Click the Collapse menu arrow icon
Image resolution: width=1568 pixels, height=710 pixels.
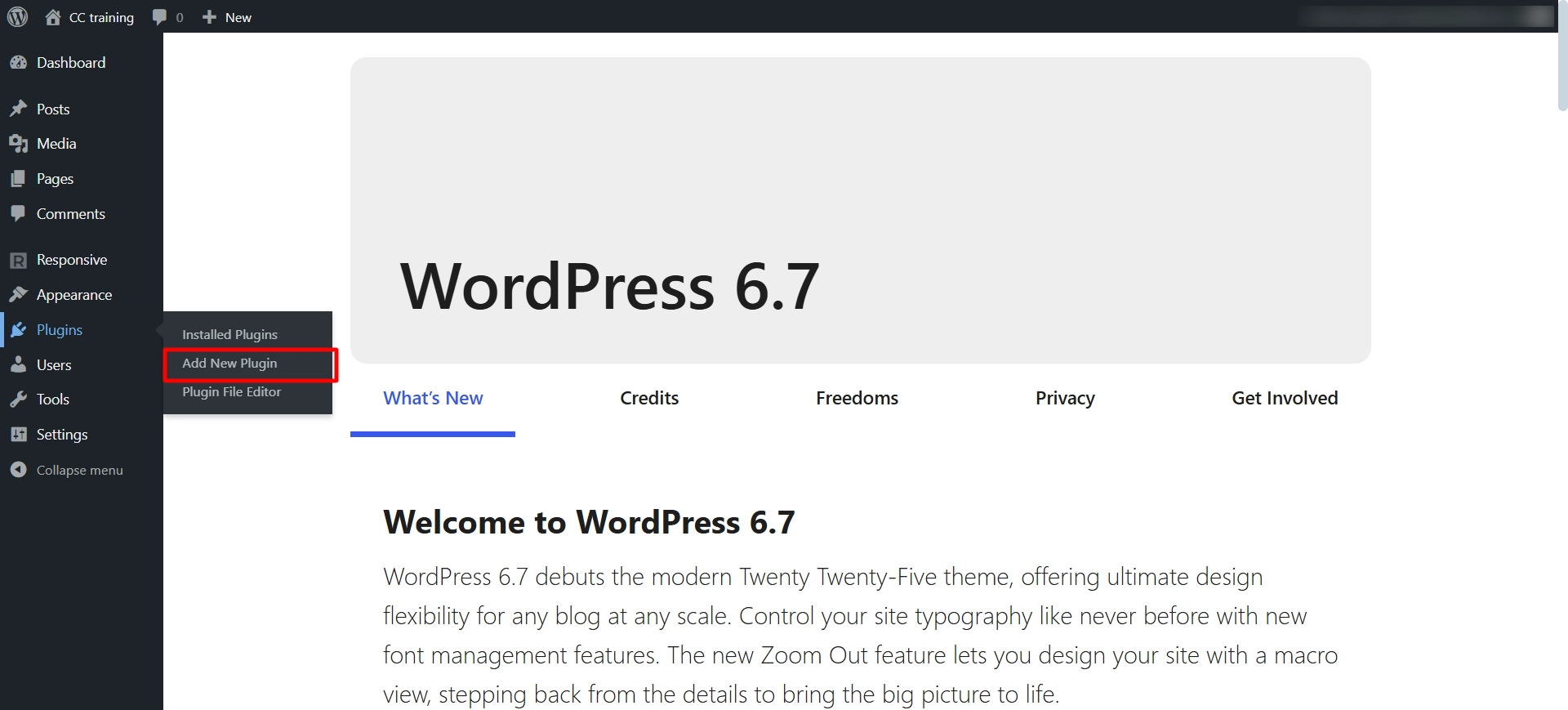click(18, 470)
